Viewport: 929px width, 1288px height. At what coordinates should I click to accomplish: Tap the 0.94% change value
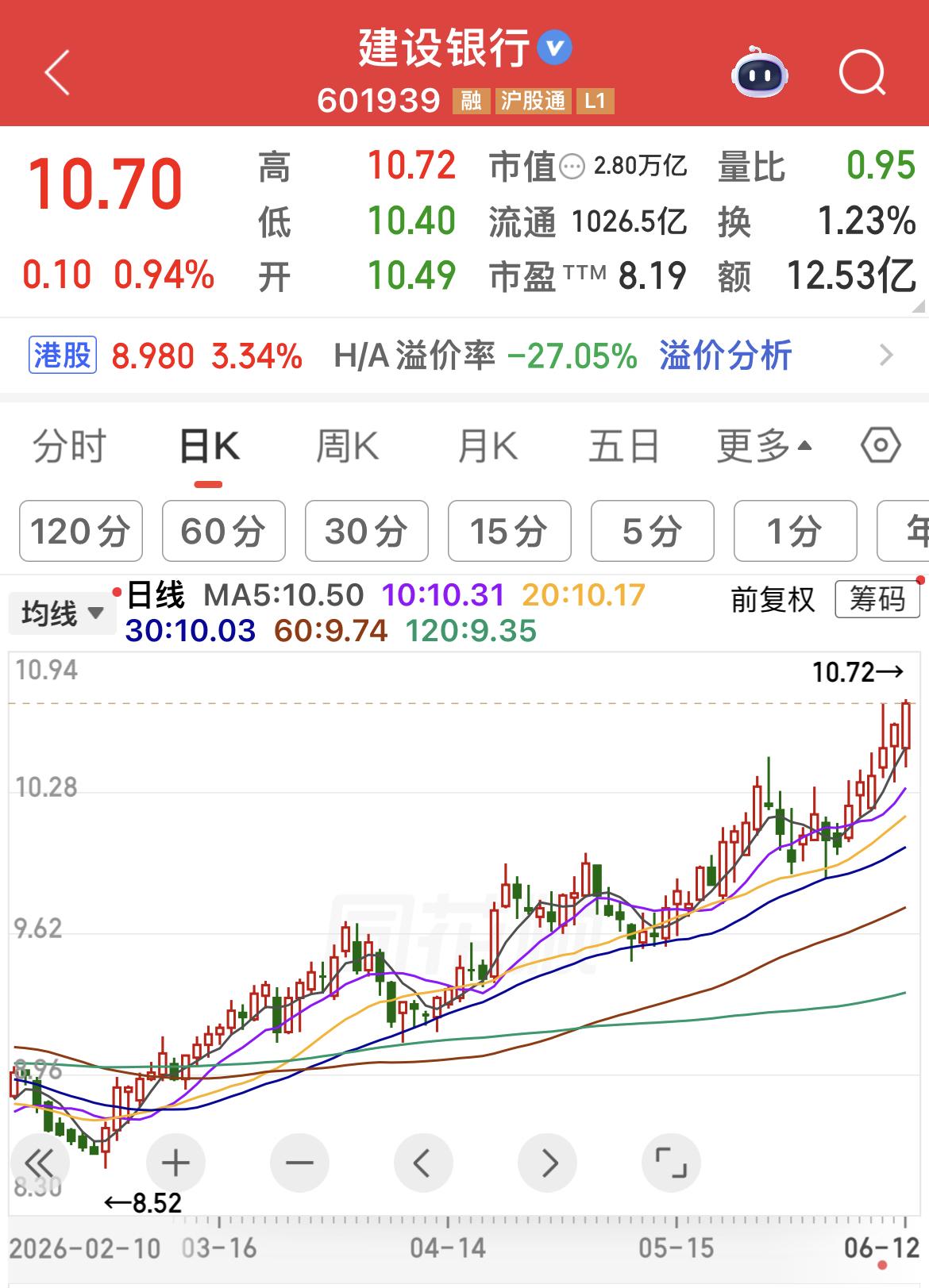click(x=164, y=275)
